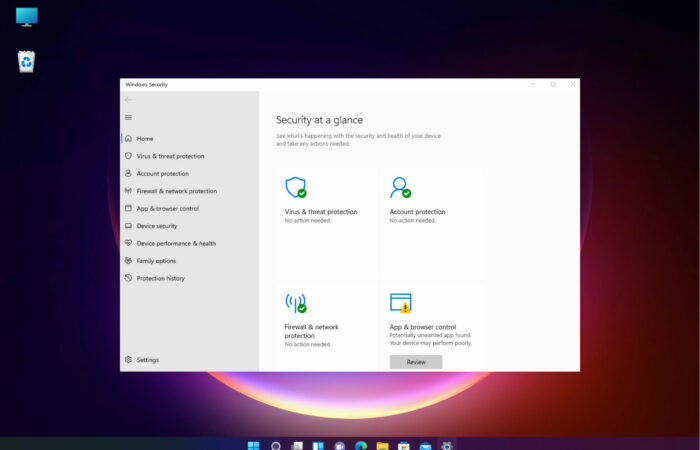700x450 pixels.
Task: Select Account protection in the sidebar
Action: (190, 174)
